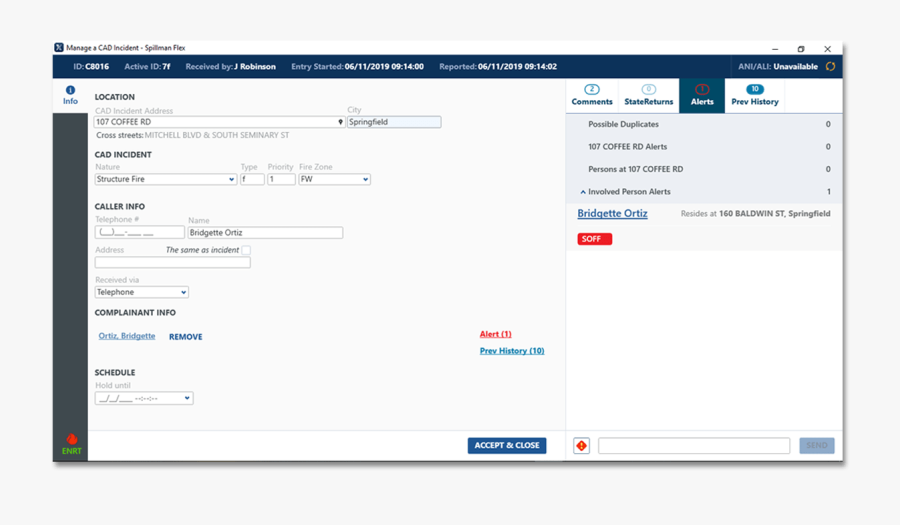The height and width of the screenshot is (525, 900).
Task: Check the 'The same as incident' checkbox
Action: coord(246,250)
